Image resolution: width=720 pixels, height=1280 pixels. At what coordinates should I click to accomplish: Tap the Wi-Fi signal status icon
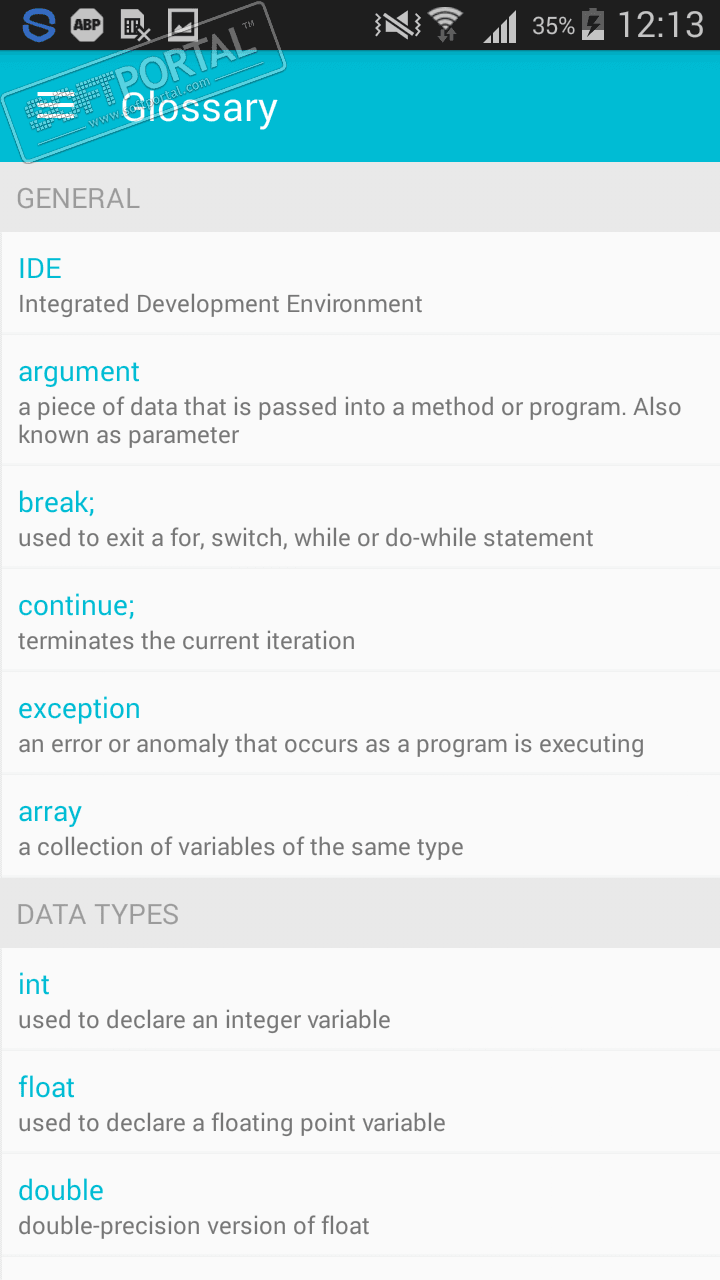(x=445, y=25)
